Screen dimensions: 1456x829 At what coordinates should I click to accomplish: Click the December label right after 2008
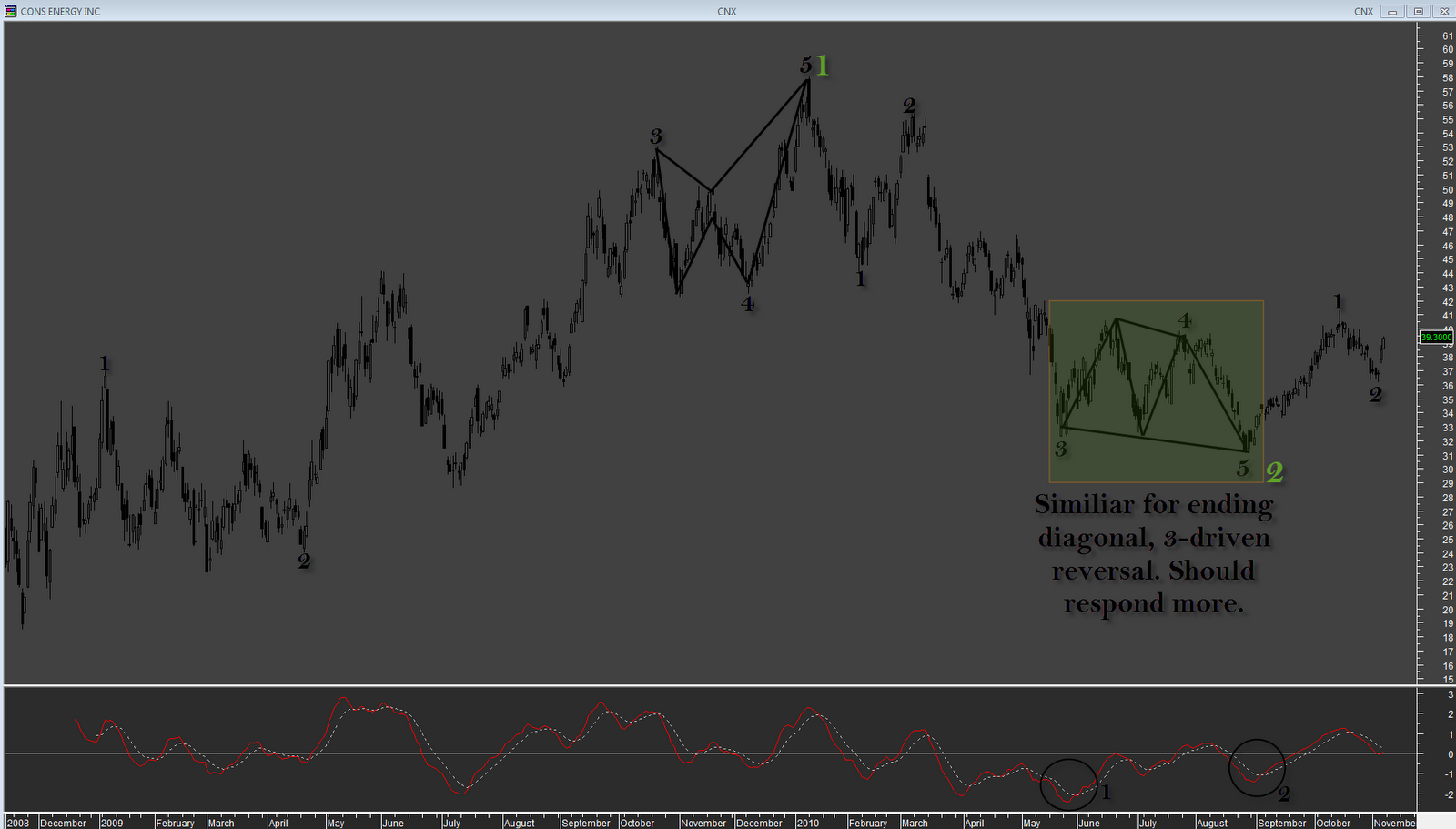coord(64,823)
